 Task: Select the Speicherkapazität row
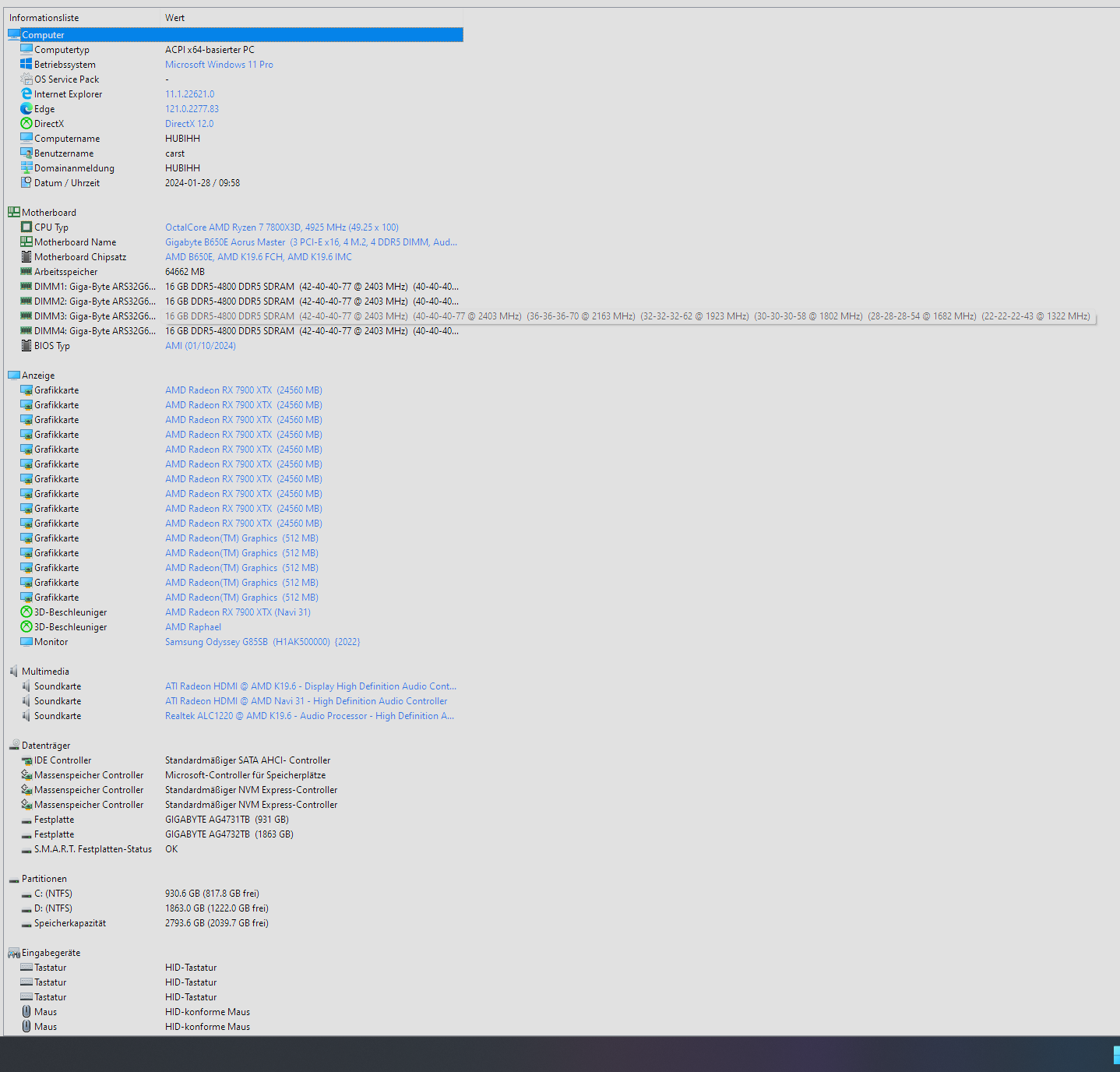coord(234,923)
